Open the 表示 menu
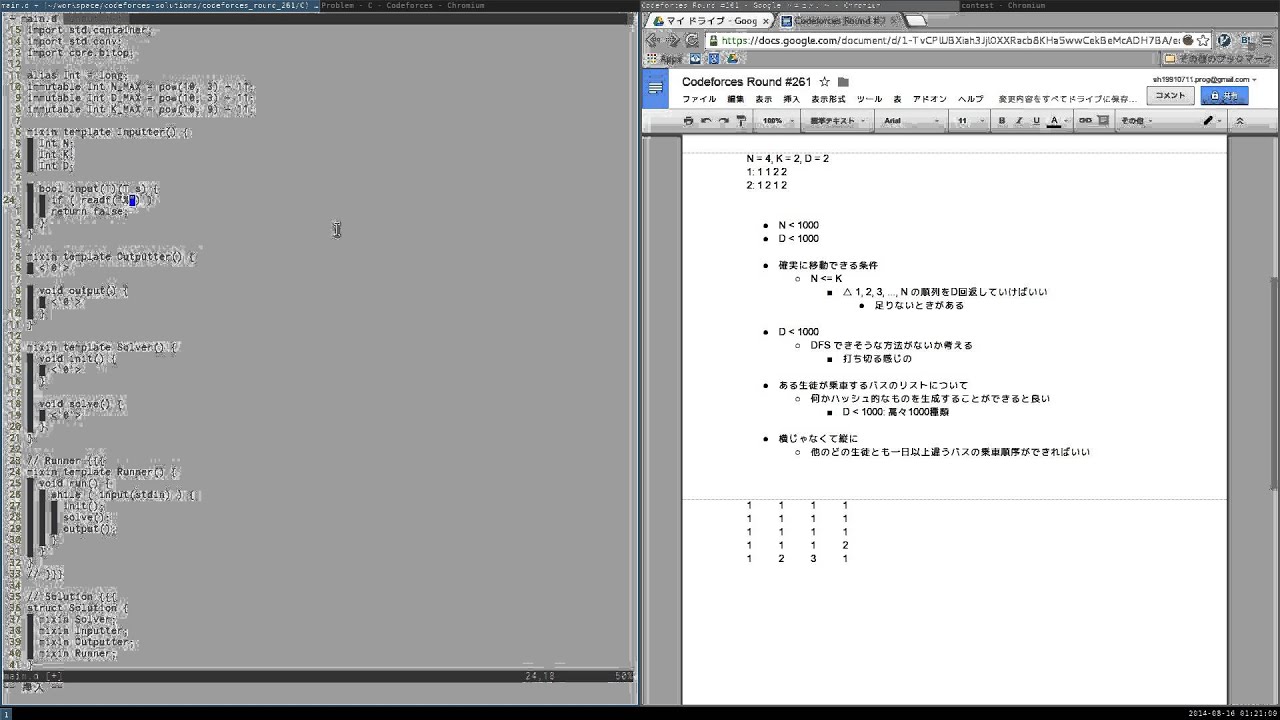 763,99
